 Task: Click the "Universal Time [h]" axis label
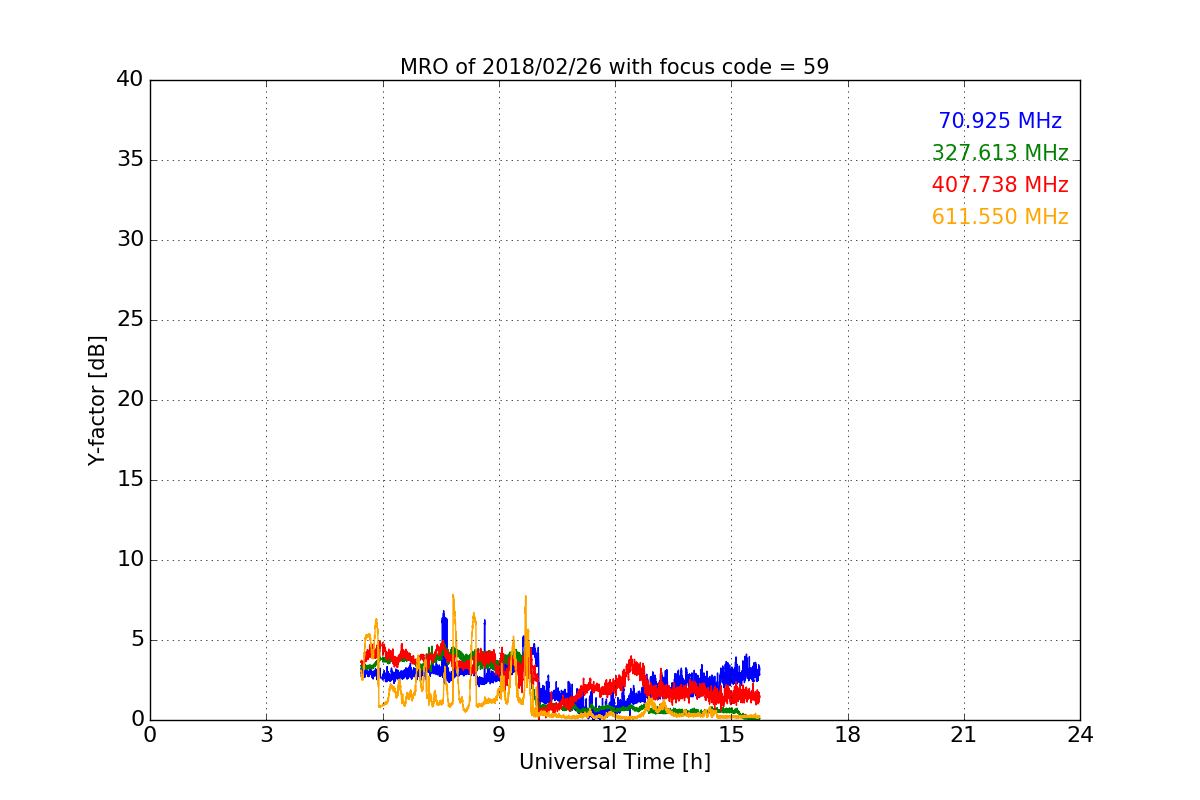click(x=614, y=762)
